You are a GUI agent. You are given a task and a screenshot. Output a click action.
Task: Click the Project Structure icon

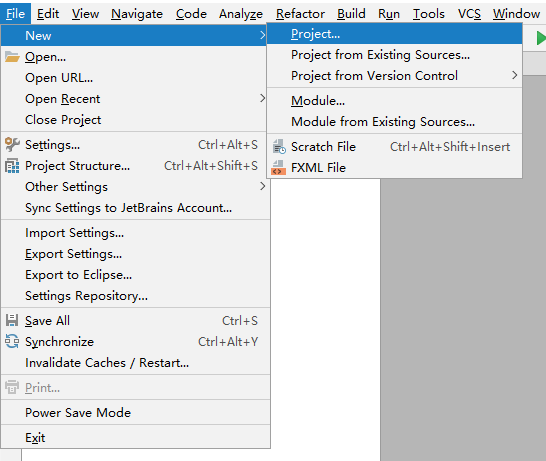pyautogui.click(x=12, y=166)
